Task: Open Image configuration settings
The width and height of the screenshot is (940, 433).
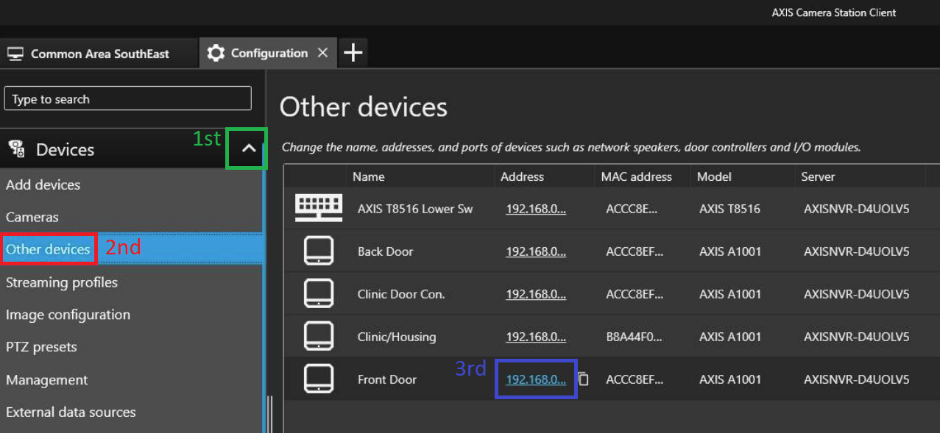Action: pos(68,314)
